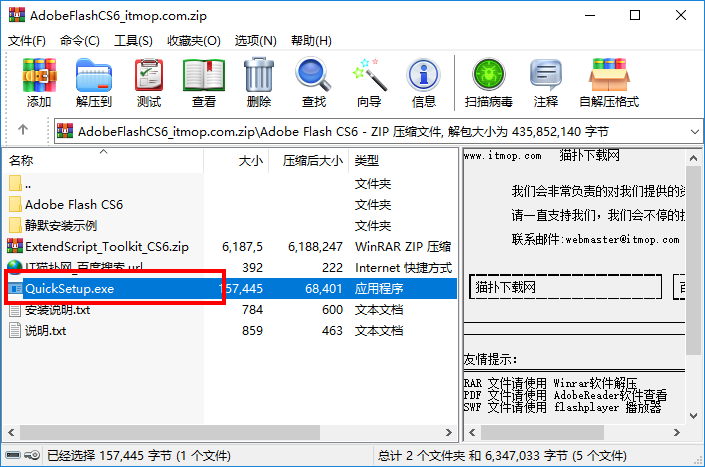The width and height of the screenshot is (705, 467).
Task: Click the file list scroll right arrow
Action: [449, 432]
